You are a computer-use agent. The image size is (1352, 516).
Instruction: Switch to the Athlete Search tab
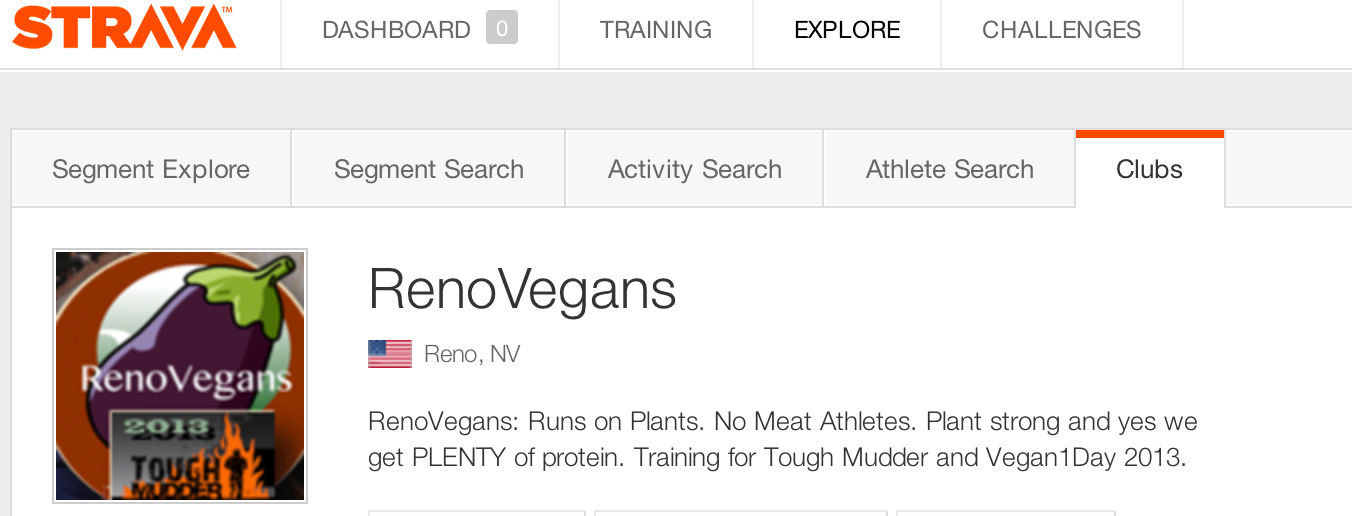pos(949,169)
